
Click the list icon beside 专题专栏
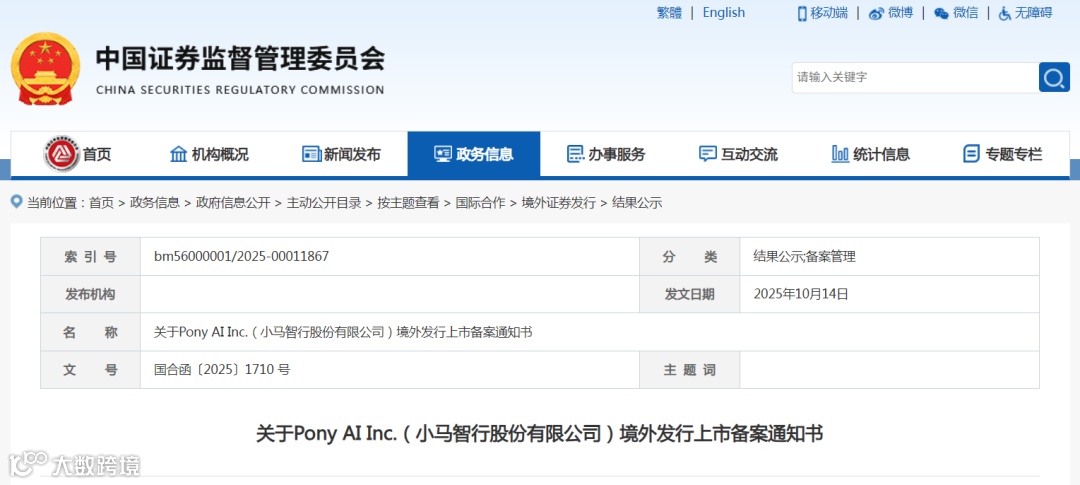click(x=971, y=154)
